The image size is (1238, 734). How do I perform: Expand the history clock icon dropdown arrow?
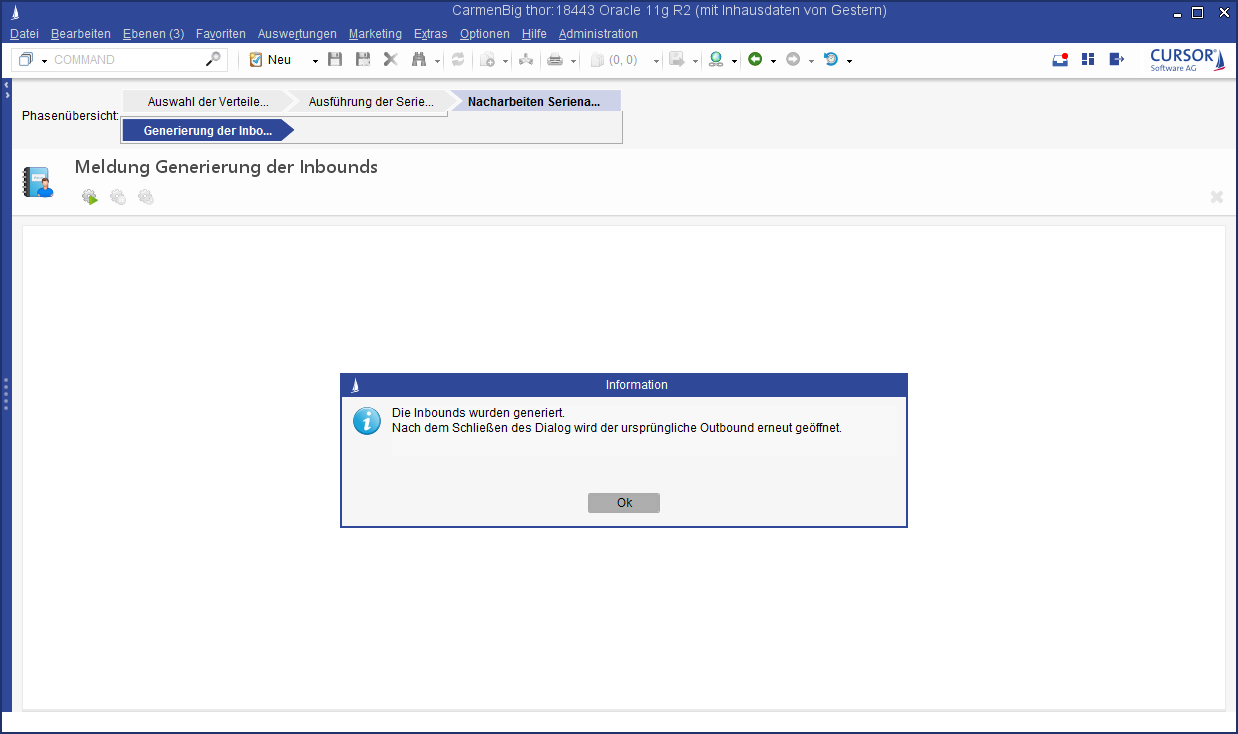coord(849,61)
